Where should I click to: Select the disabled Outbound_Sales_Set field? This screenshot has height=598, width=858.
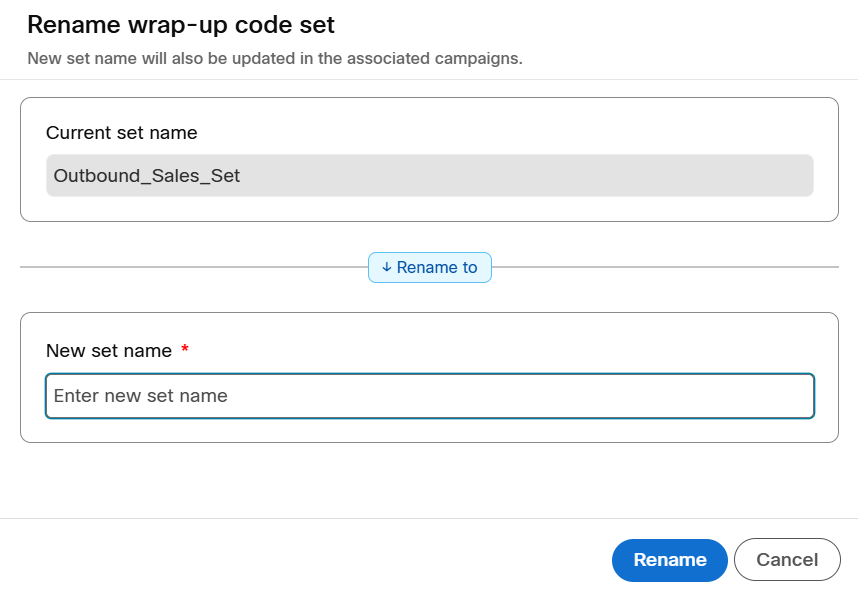(430, 176)
